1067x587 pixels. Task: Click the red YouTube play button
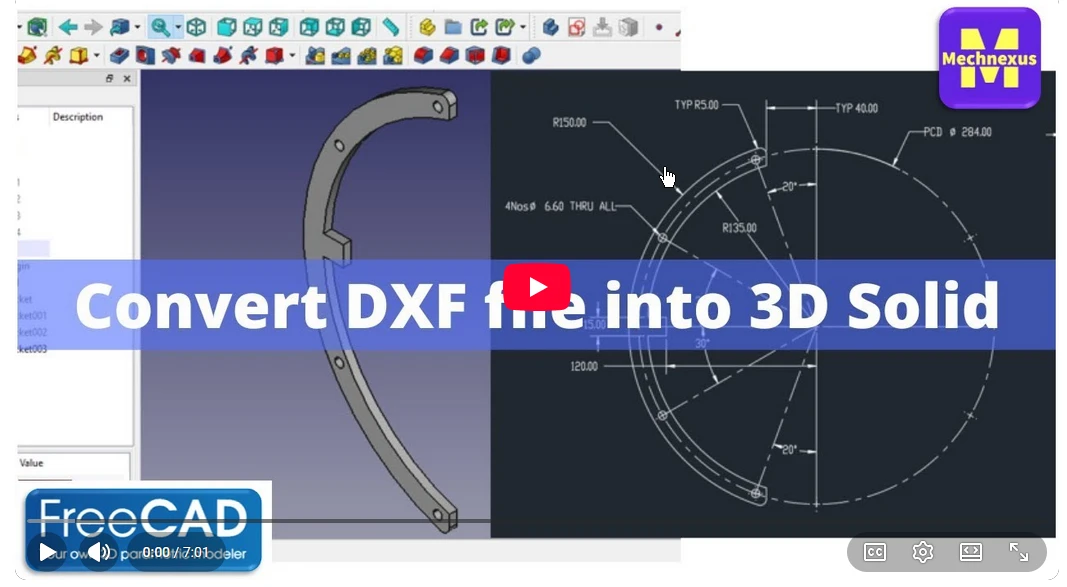coord(537,286)
